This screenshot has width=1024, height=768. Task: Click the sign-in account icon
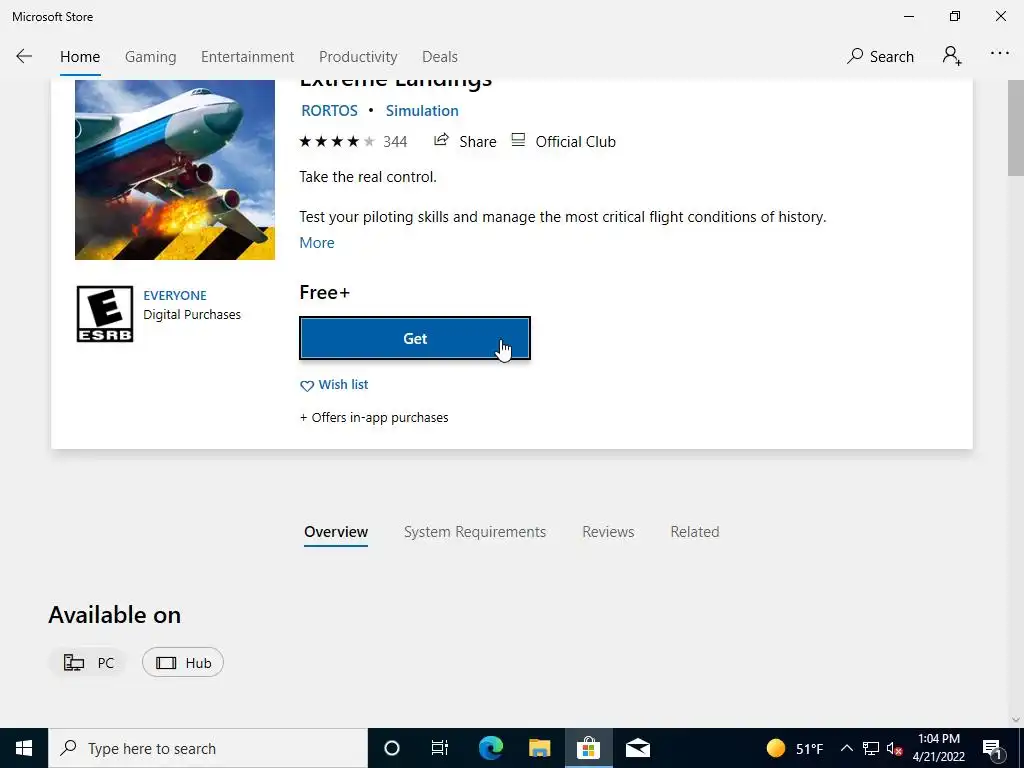(952, 56)
